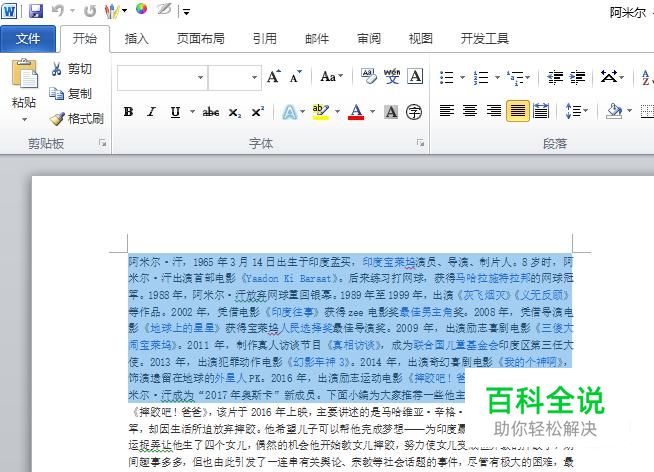Grow the font size
This screenshot has height=472, width=654.
coord(274,77)
